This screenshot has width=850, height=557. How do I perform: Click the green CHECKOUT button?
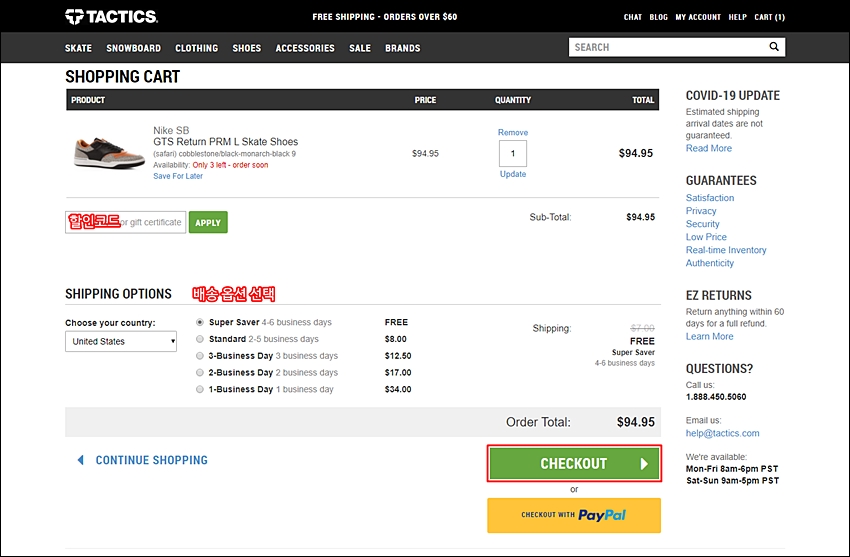(x=574, y=464)
